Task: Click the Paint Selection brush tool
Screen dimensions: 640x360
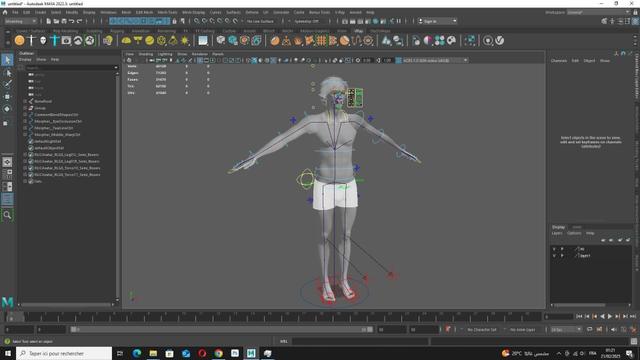Action: pyautogui.click(x=7, y=84)
